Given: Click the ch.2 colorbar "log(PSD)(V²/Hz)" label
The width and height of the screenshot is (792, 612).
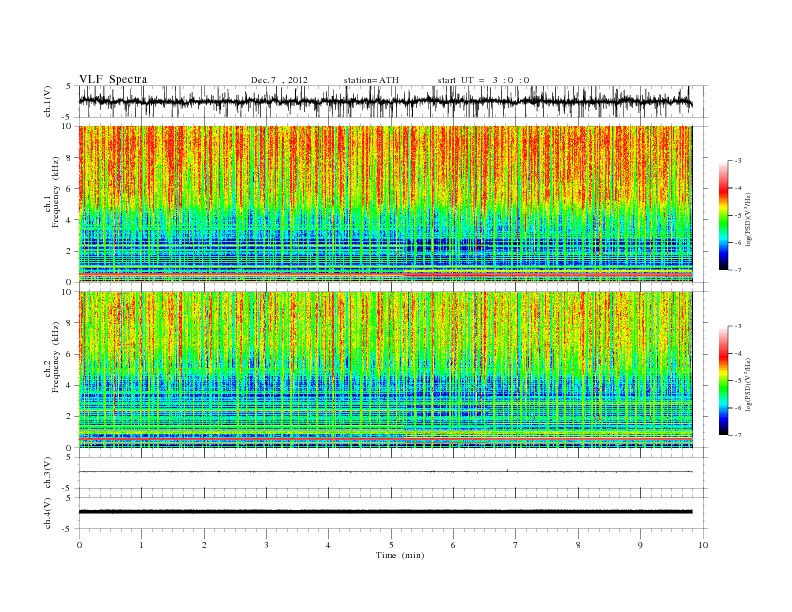Looking at the screenshot, I should coord(748,384).
